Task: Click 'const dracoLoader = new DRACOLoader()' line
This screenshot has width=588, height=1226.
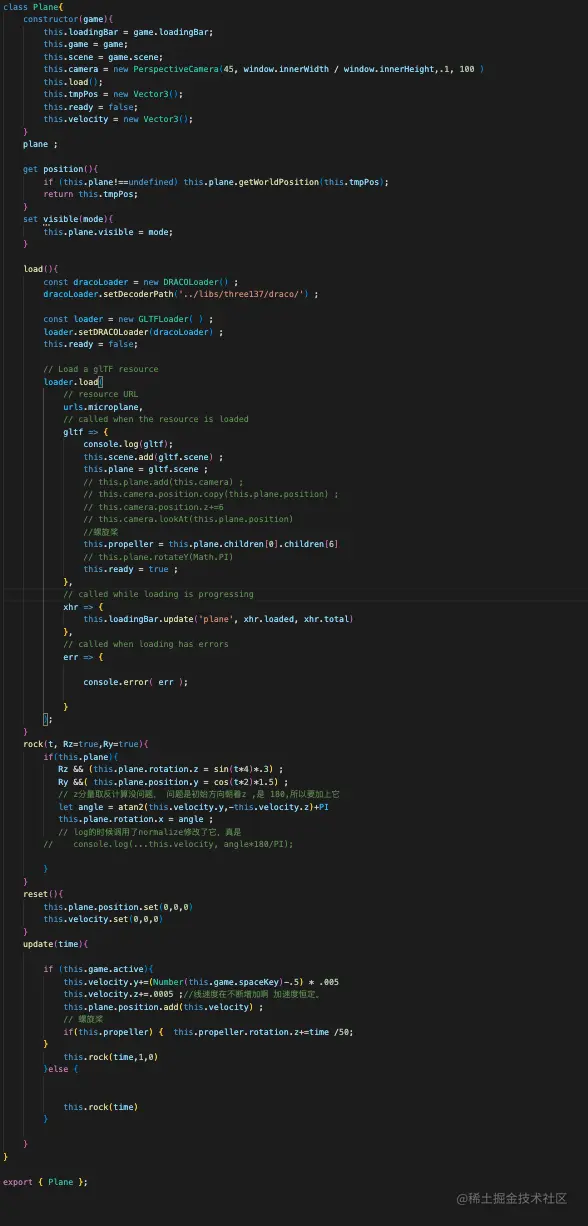Action: coord(141,282)
